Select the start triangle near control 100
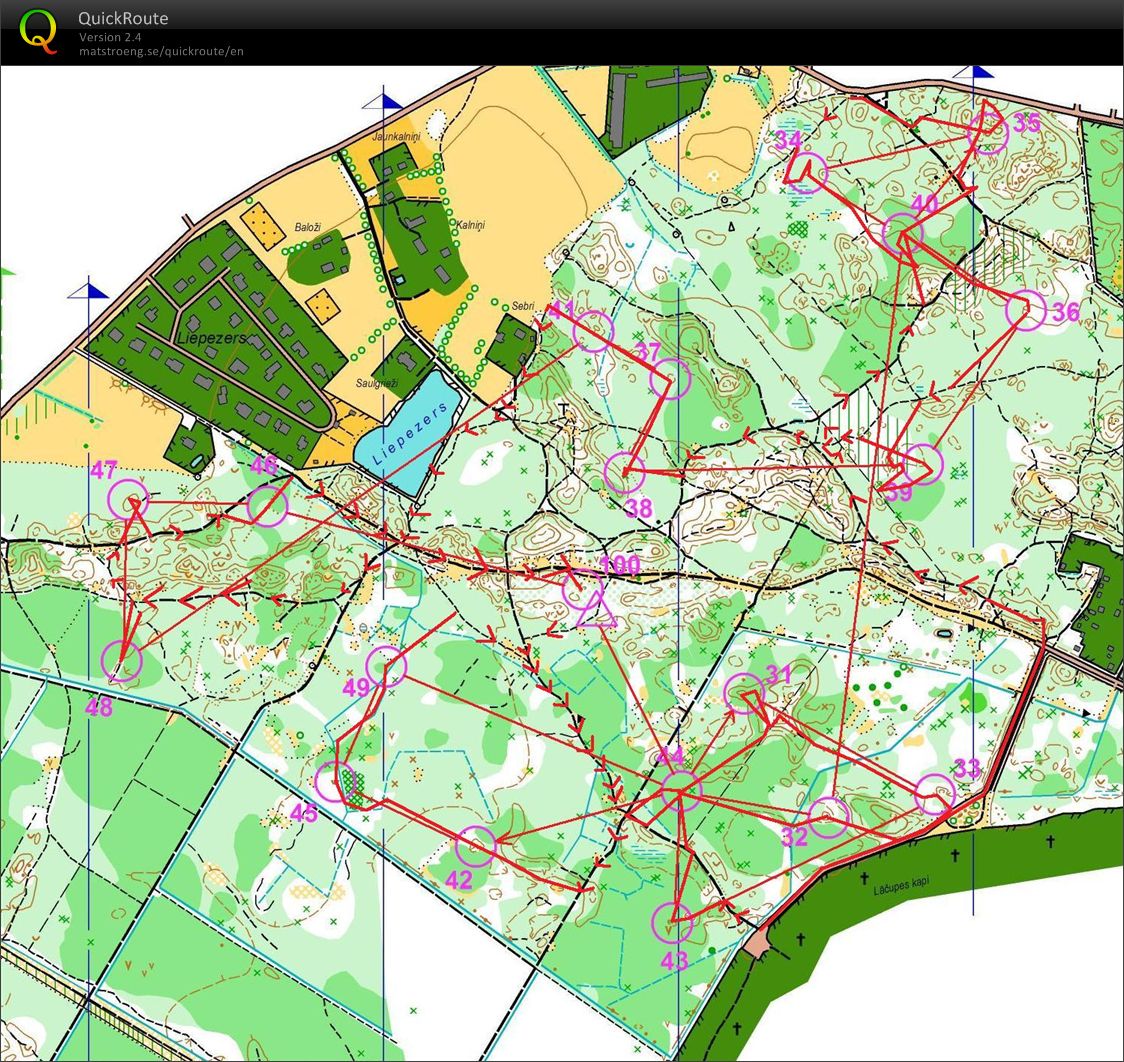The width and height of the screenshot is (1124, 1062). coord(596,610)
